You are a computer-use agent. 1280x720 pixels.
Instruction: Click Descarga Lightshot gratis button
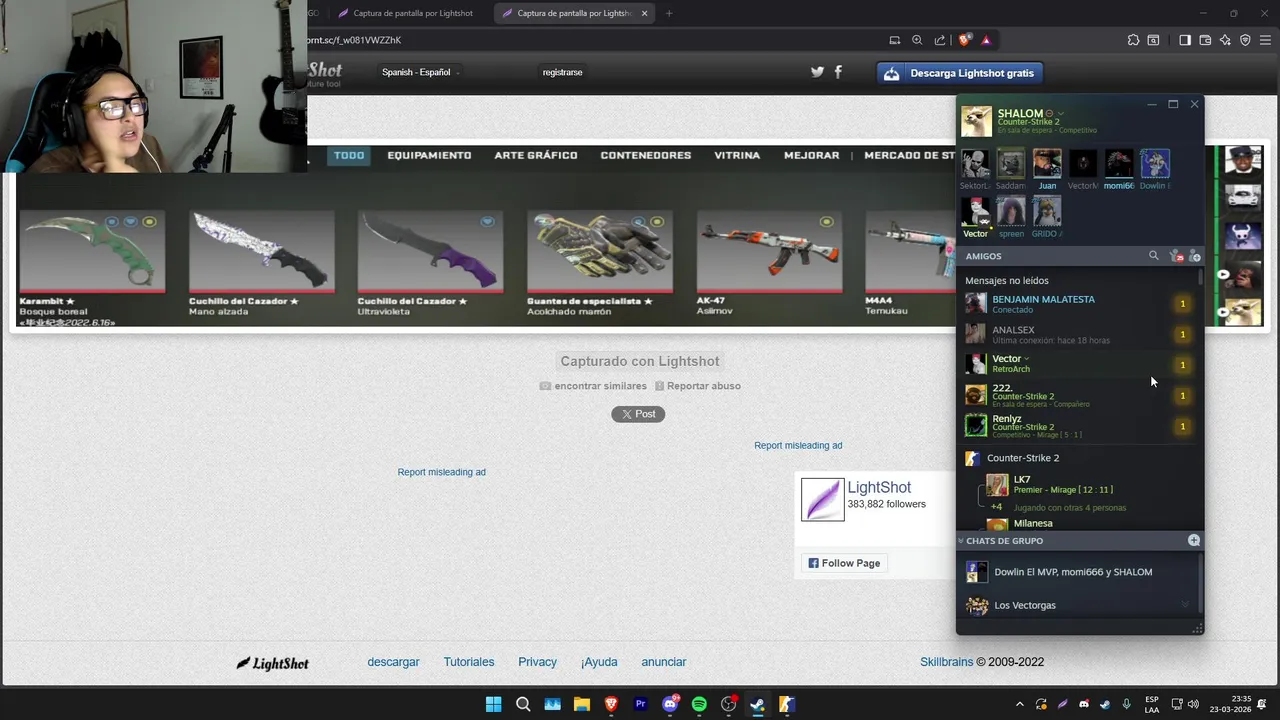(x=960, y=73)
